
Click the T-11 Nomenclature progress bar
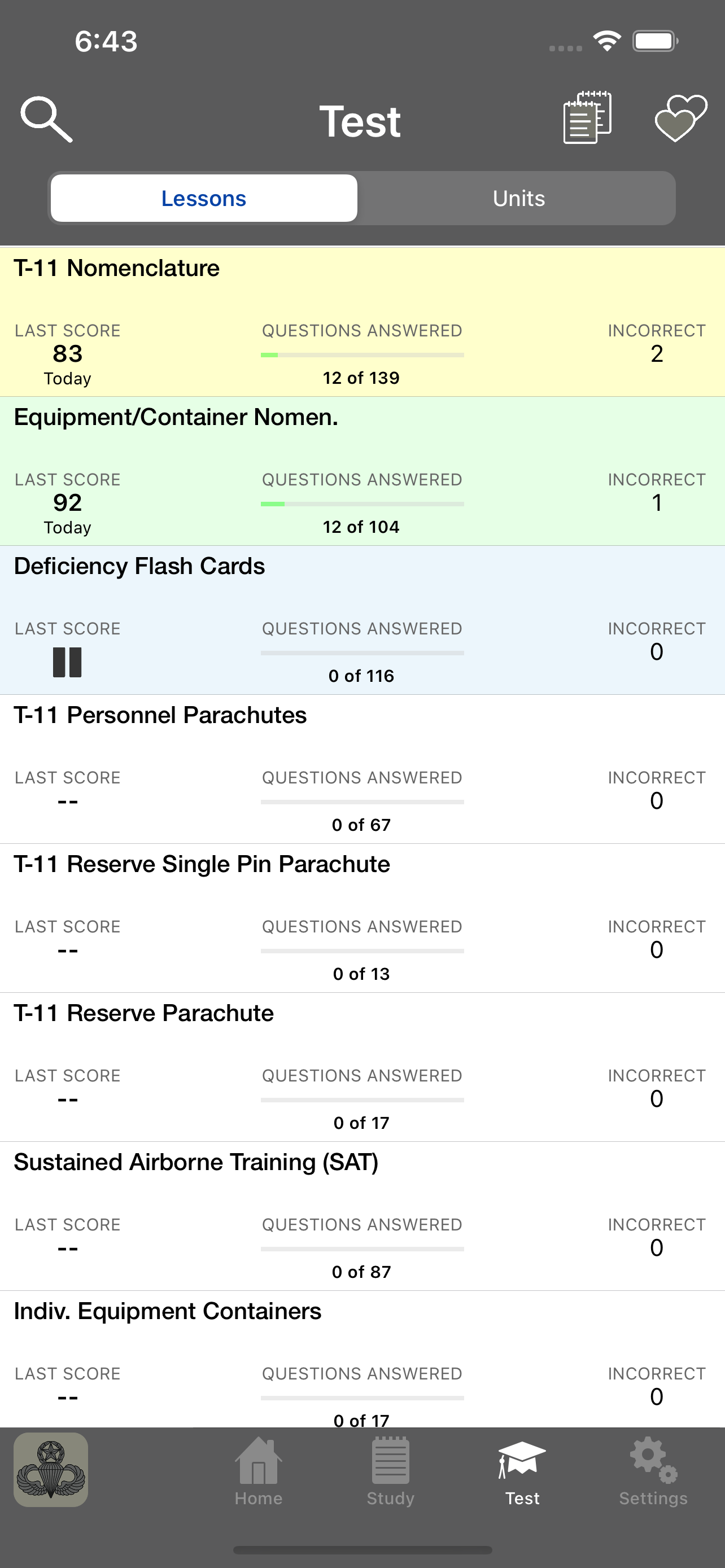coord(362,355)
